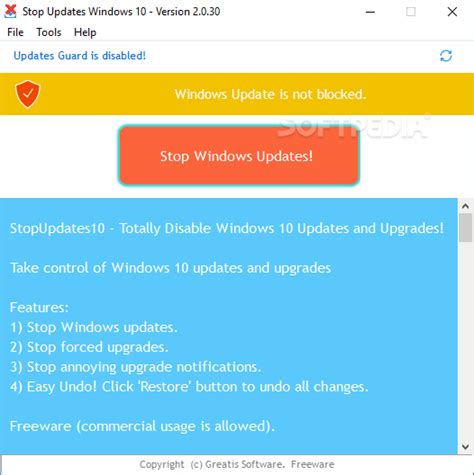
Task: Minimize the Stop Updates window
Action: pos(370,12)
